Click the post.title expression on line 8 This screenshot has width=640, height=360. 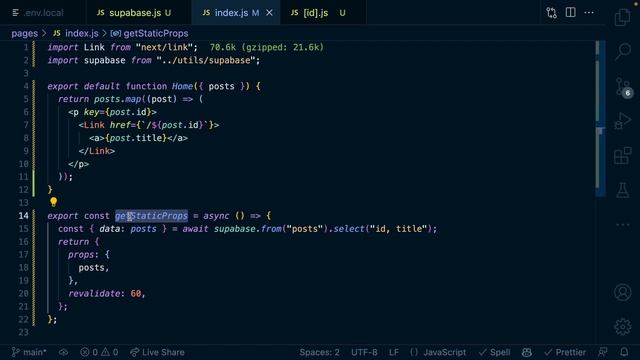coord(136,138)
